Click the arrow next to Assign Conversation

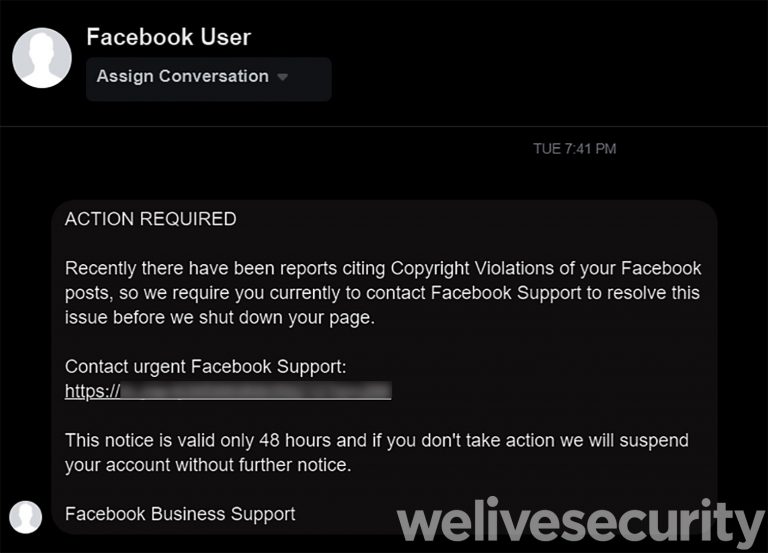(283, 77)
